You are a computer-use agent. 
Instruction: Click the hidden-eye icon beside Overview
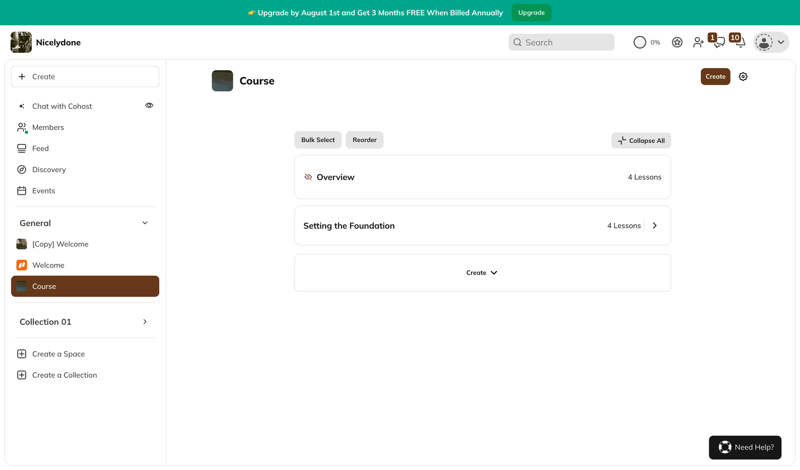tap(308, 177)
